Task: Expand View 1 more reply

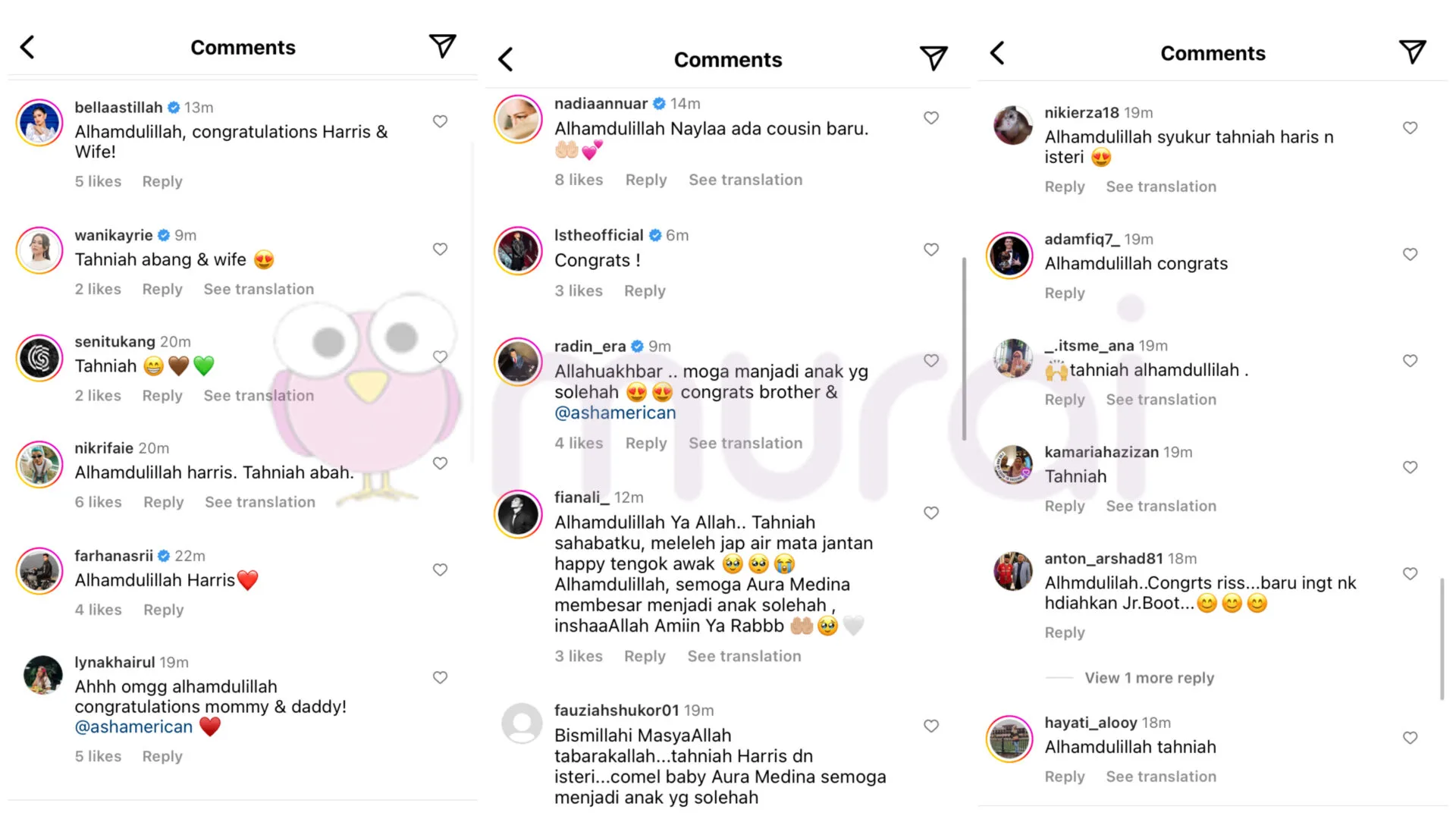Action: pos(1149,678)
